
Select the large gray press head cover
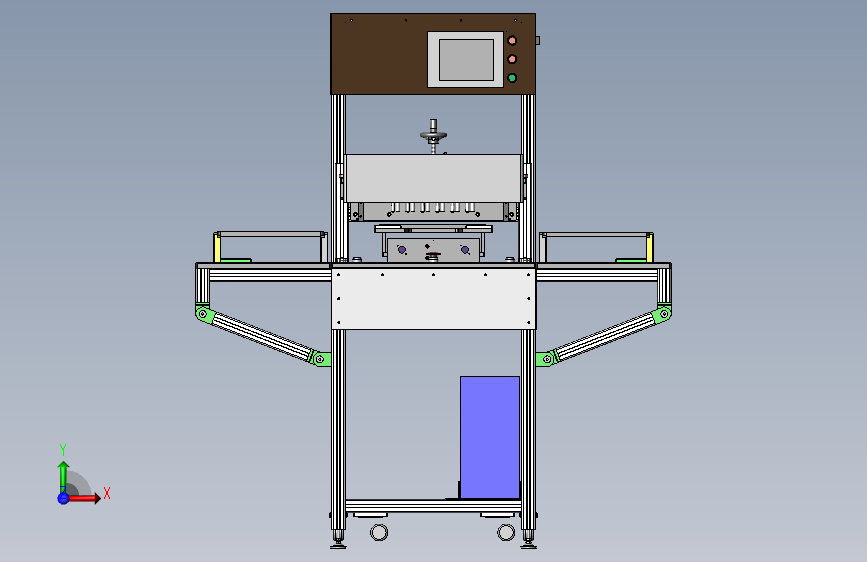coord(434,178)
